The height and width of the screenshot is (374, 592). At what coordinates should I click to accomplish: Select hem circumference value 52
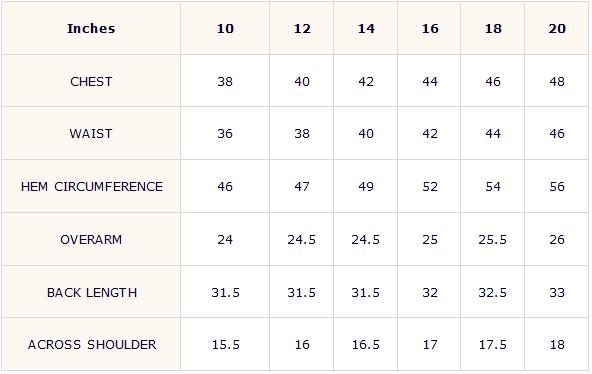pos(430,186)
